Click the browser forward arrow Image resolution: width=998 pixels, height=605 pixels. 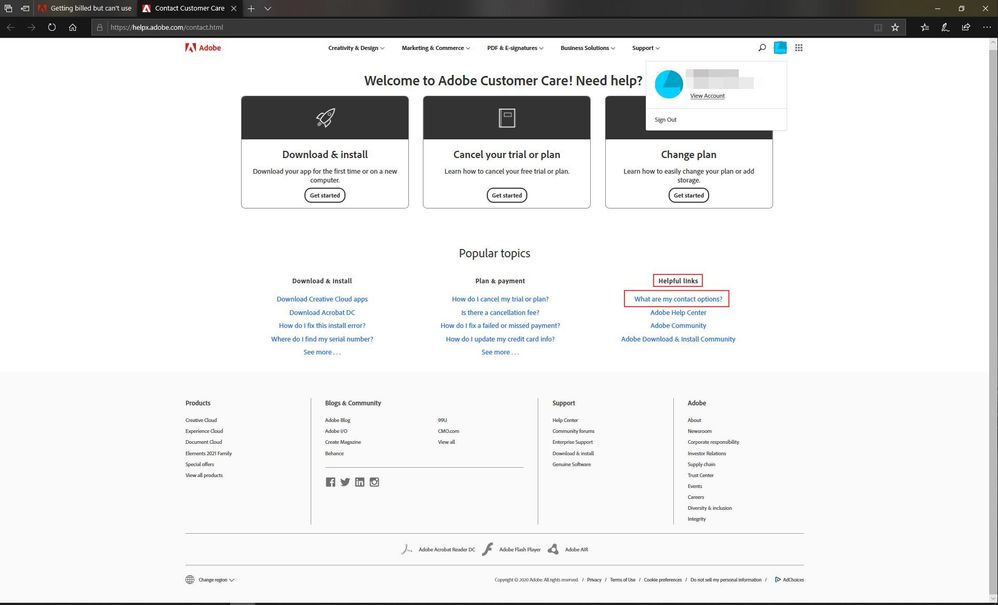[31, 27]
